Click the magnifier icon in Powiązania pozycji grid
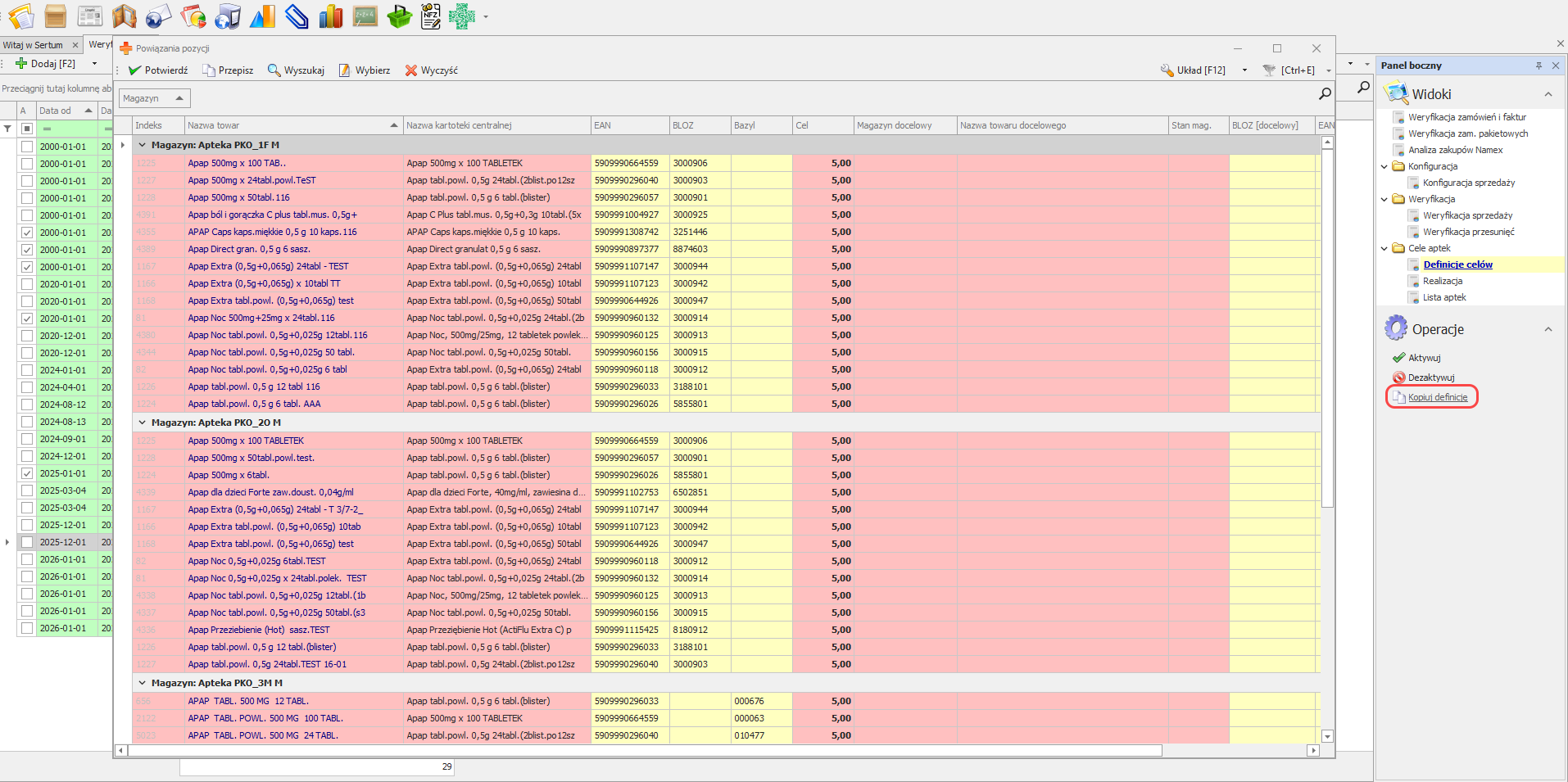 click(x=1325, y=94)
